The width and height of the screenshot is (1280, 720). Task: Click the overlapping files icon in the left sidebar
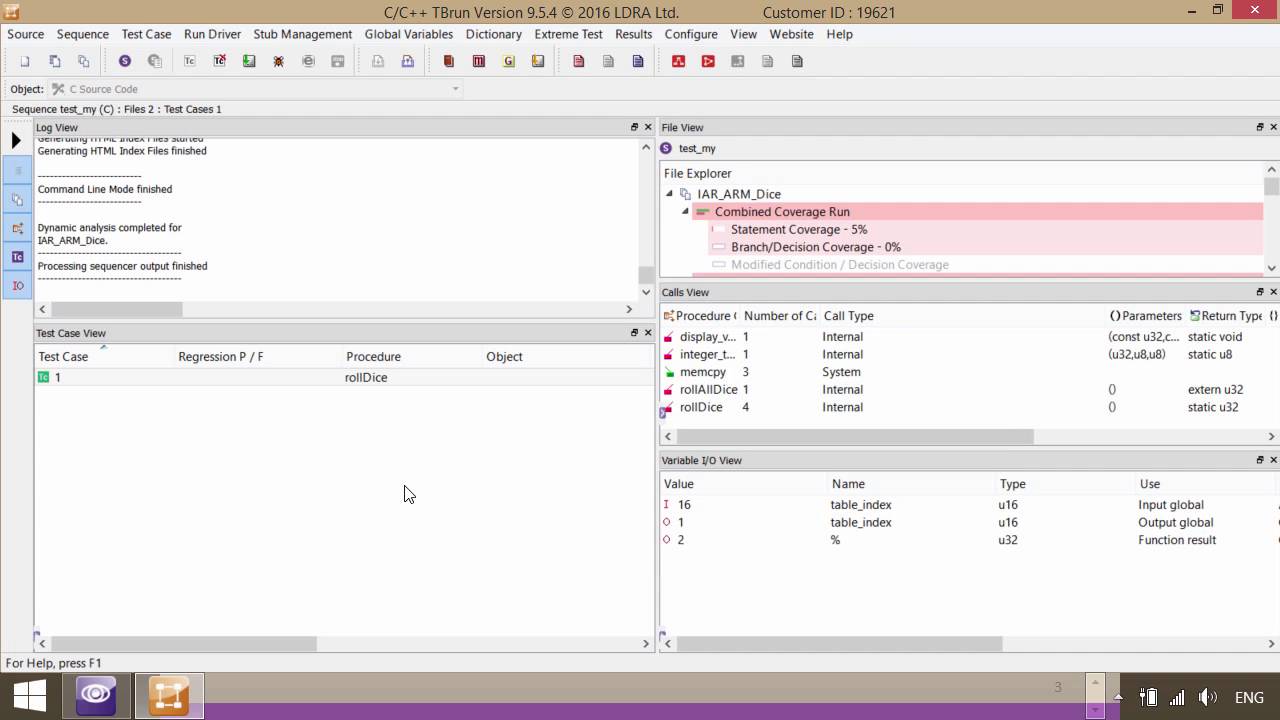[17, 199]
